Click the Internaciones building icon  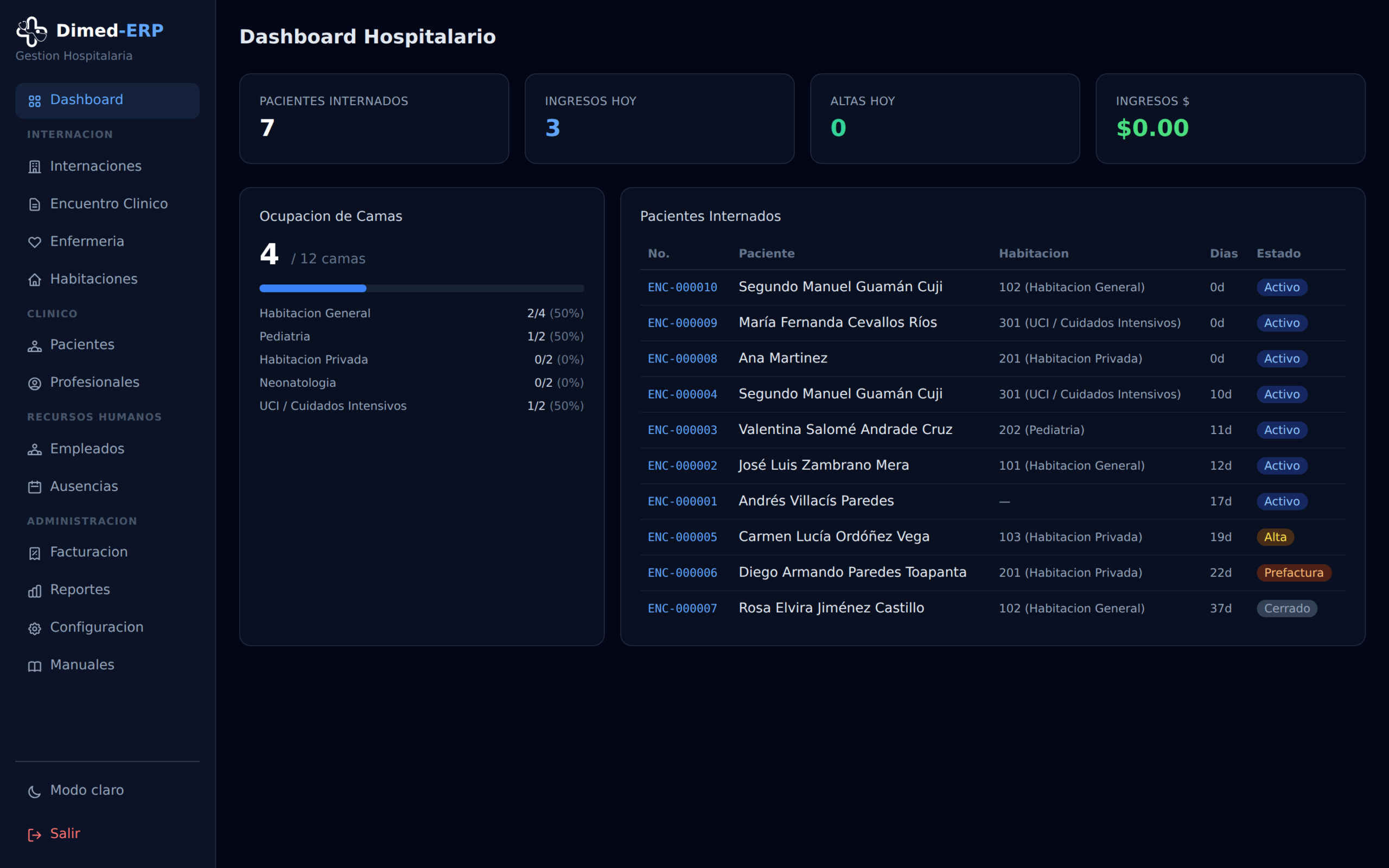(34, 167)
